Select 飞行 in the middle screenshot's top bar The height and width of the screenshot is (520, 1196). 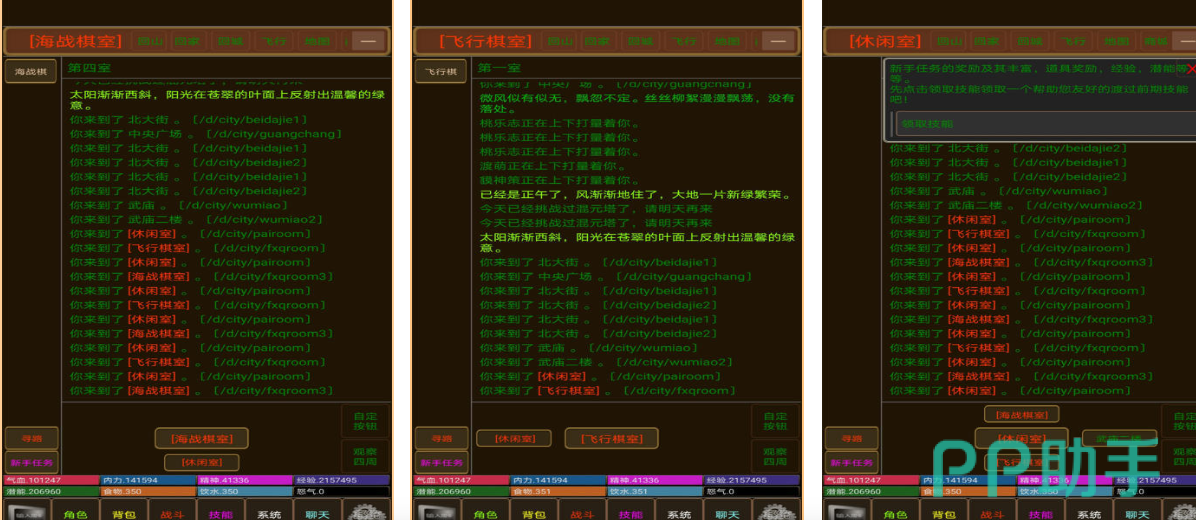pyautogui.click(x=684, y=41)
